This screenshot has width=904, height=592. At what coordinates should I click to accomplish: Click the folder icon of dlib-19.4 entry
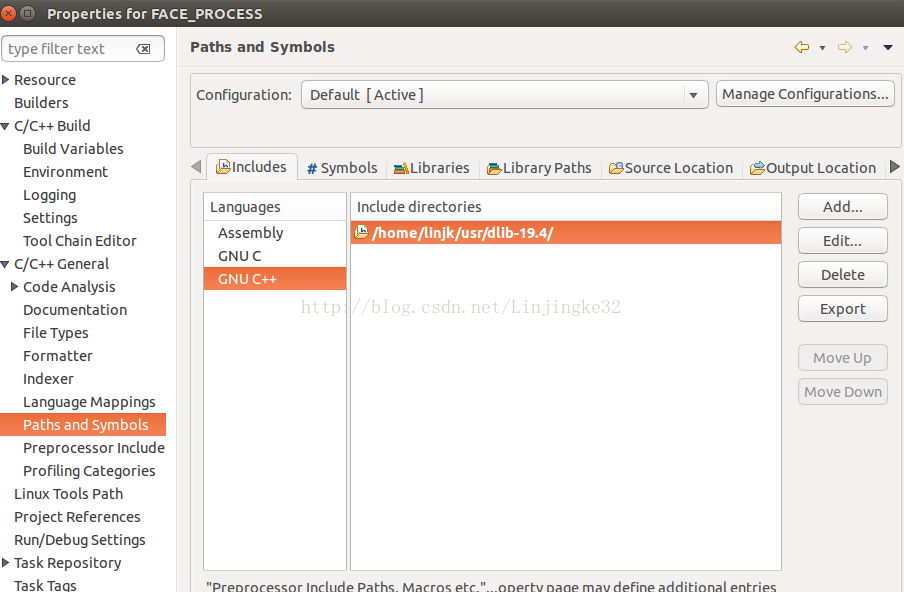[x=362, y=232]
